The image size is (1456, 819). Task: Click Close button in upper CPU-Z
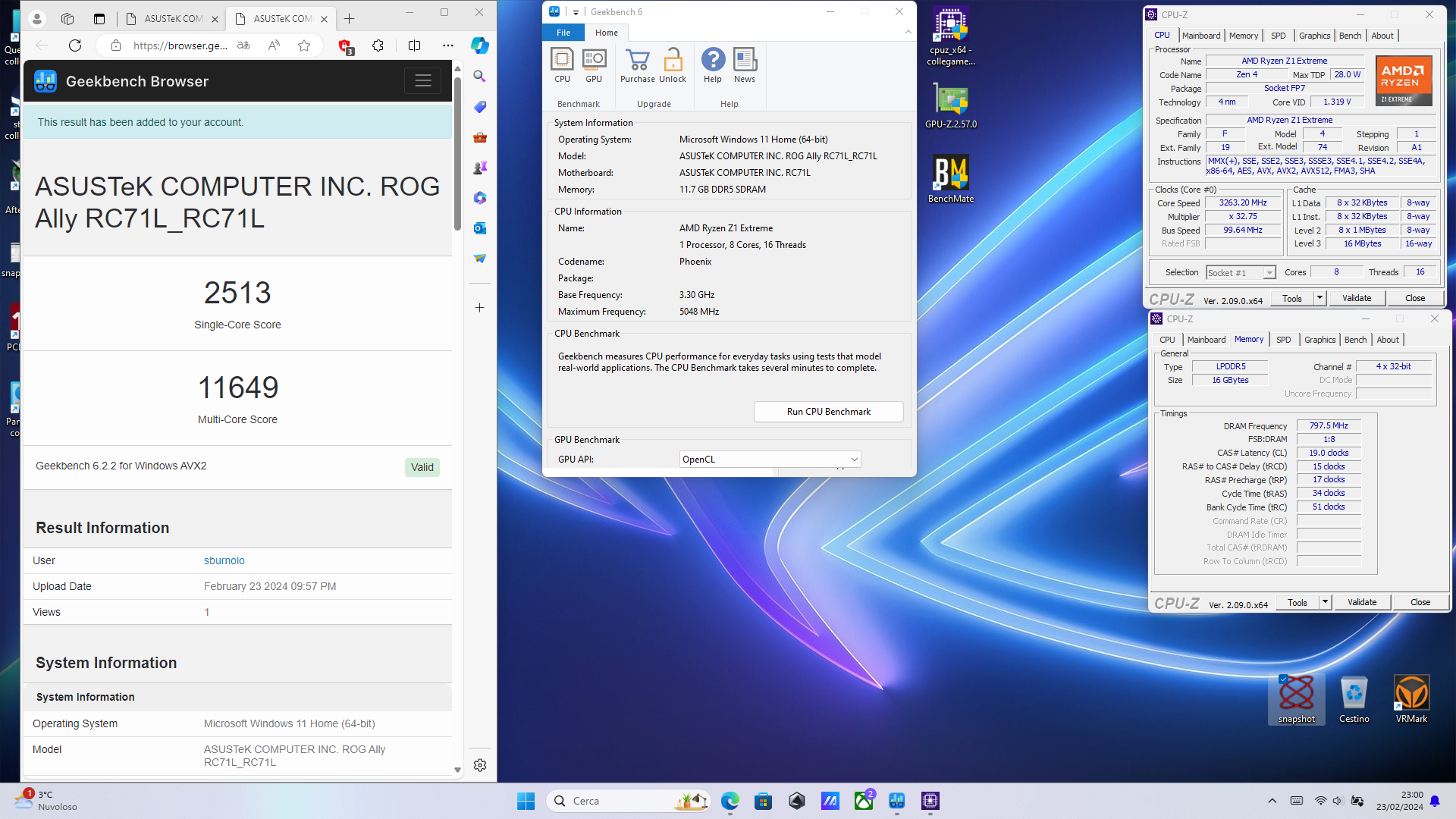coord(1414,299)
